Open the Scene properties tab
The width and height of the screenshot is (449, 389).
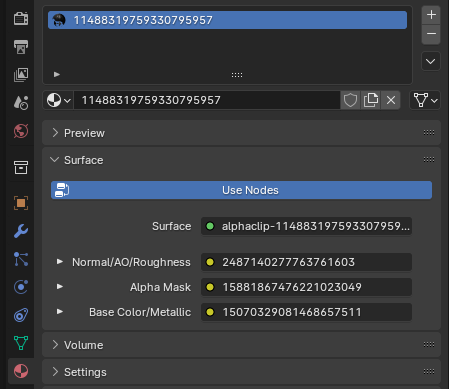point(21,103)
